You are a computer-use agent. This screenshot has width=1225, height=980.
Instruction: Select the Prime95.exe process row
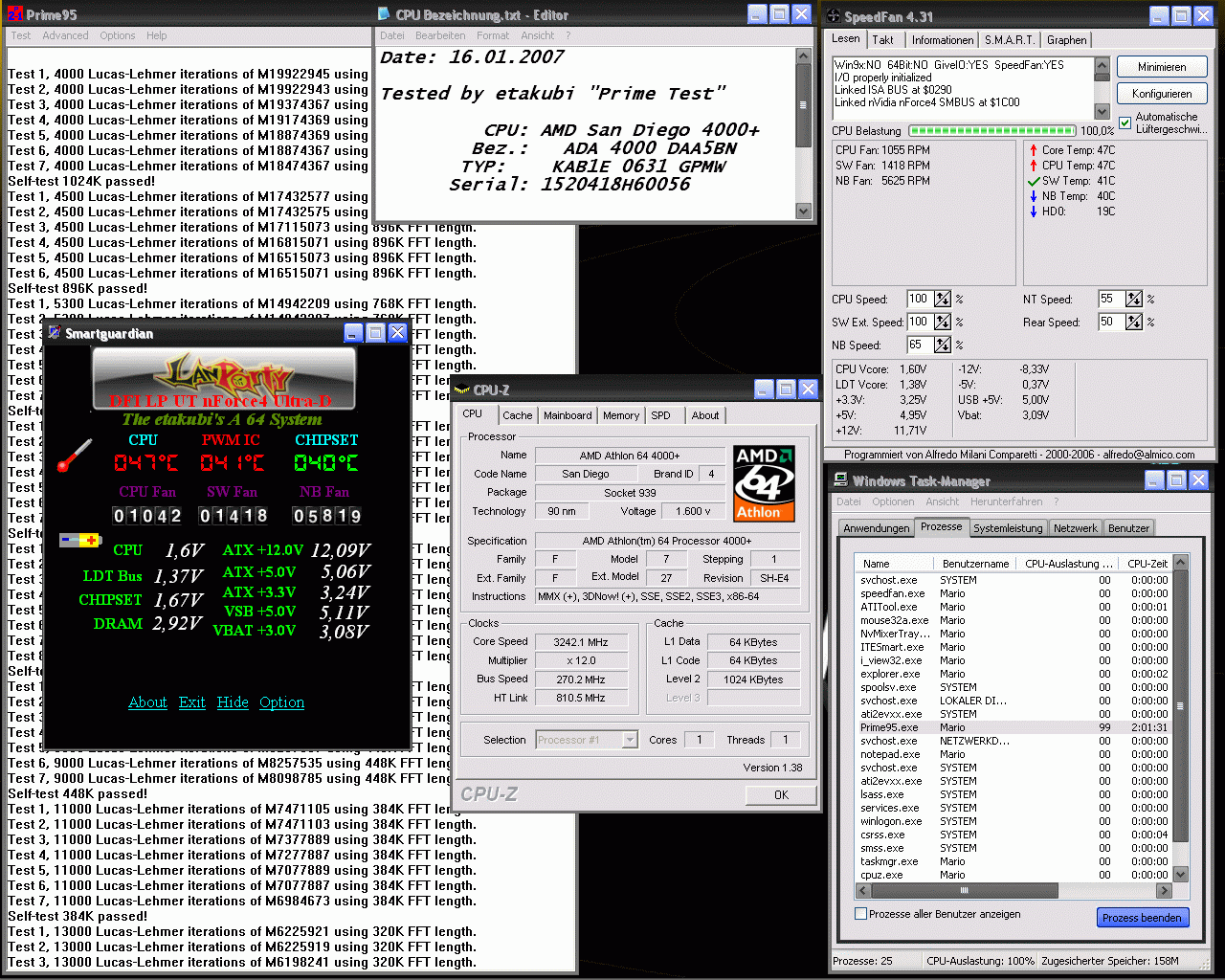[1013, 727]
